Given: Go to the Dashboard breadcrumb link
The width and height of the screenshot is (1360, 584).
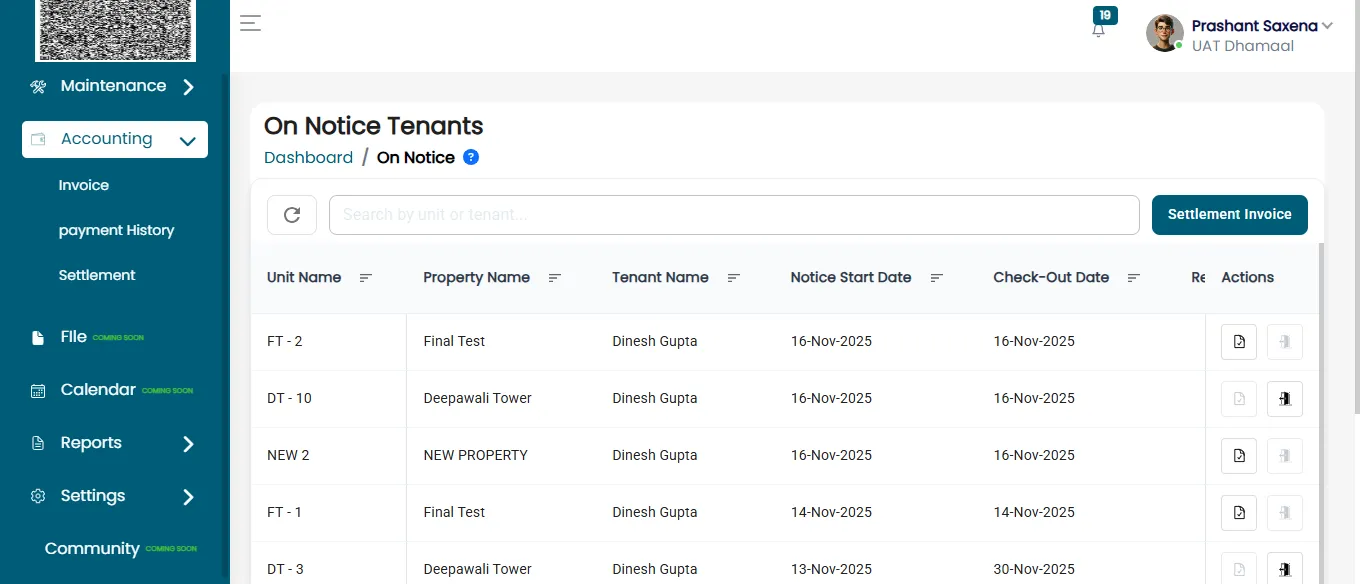Looking at the screenshot, I should pos(308,157).
